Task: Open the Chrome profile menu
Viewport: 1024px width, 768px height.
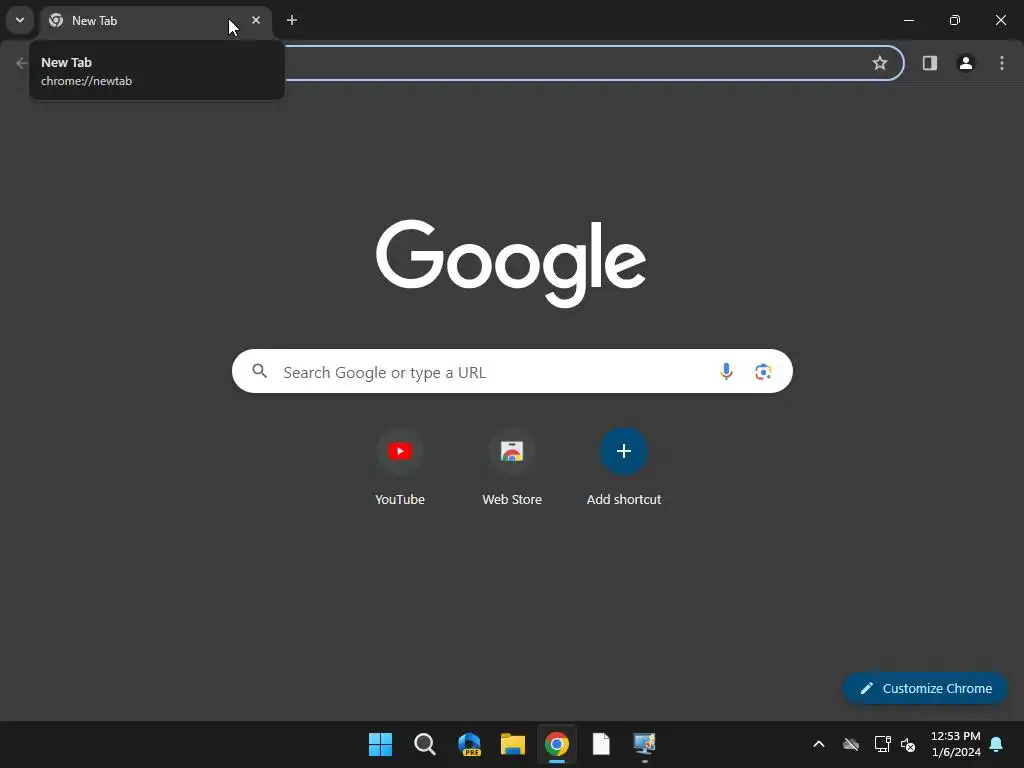Action: coord(966,63)
